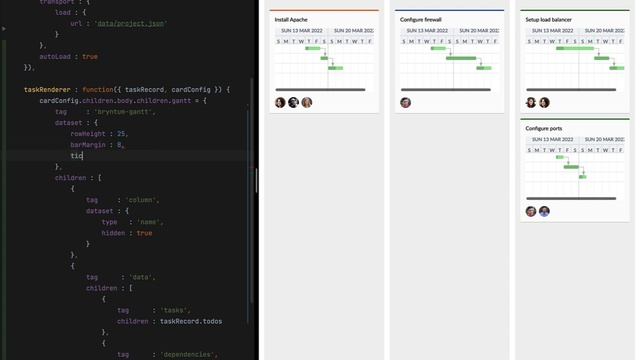Click progress bar on Configure ports card

pyautogui.click(x=571, y=198)
